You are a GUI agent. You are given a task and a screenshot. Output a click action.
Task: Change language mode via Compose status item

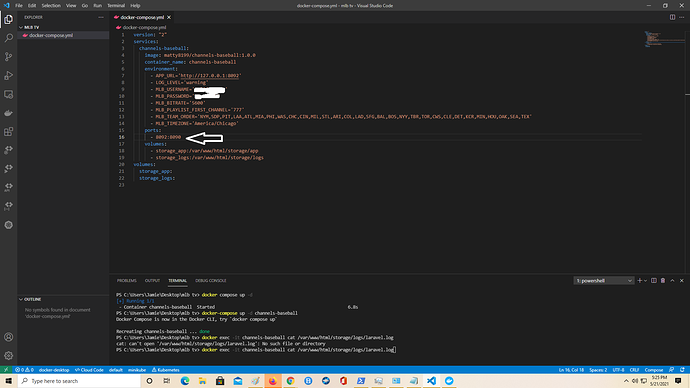point(654,370)
